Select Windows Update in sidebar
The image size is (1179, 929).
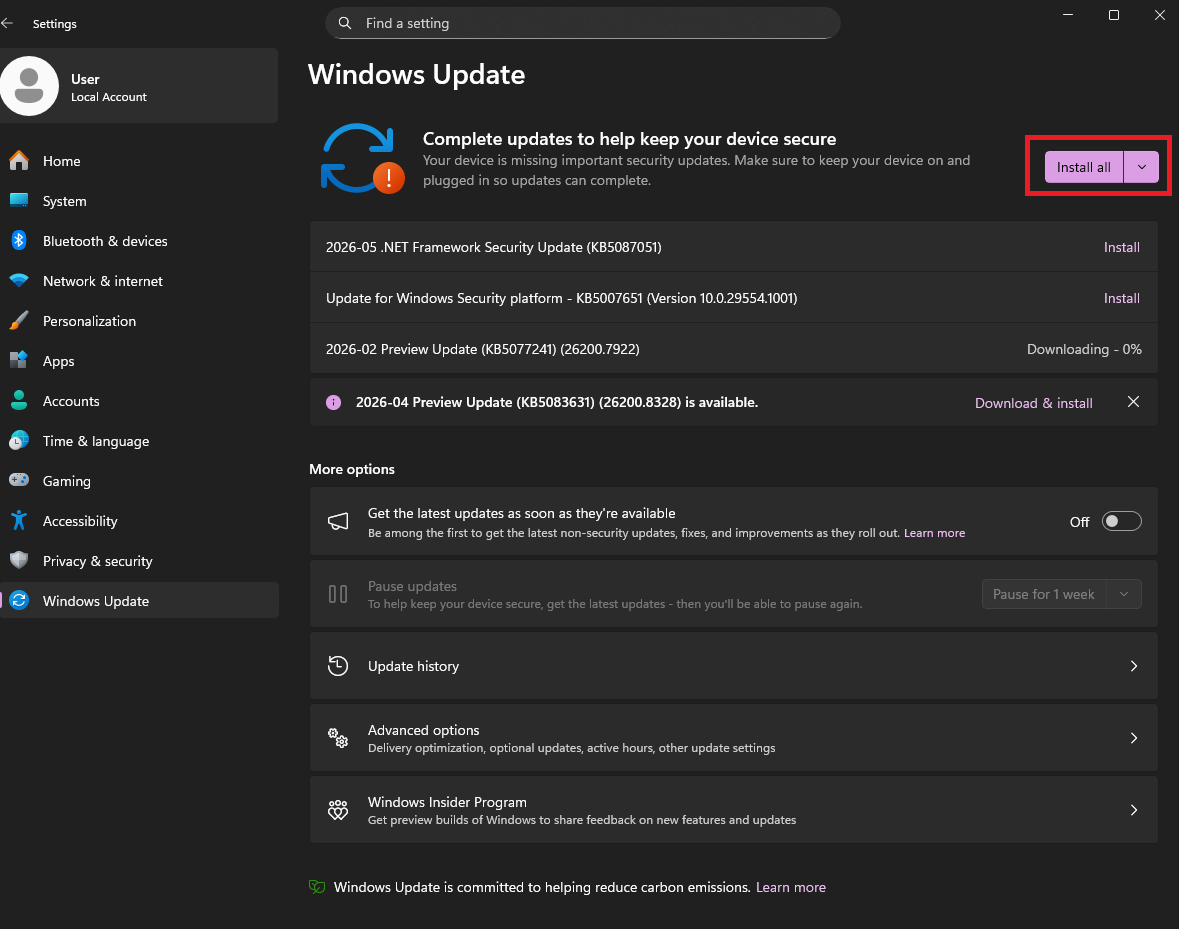[x=139, y=601]
